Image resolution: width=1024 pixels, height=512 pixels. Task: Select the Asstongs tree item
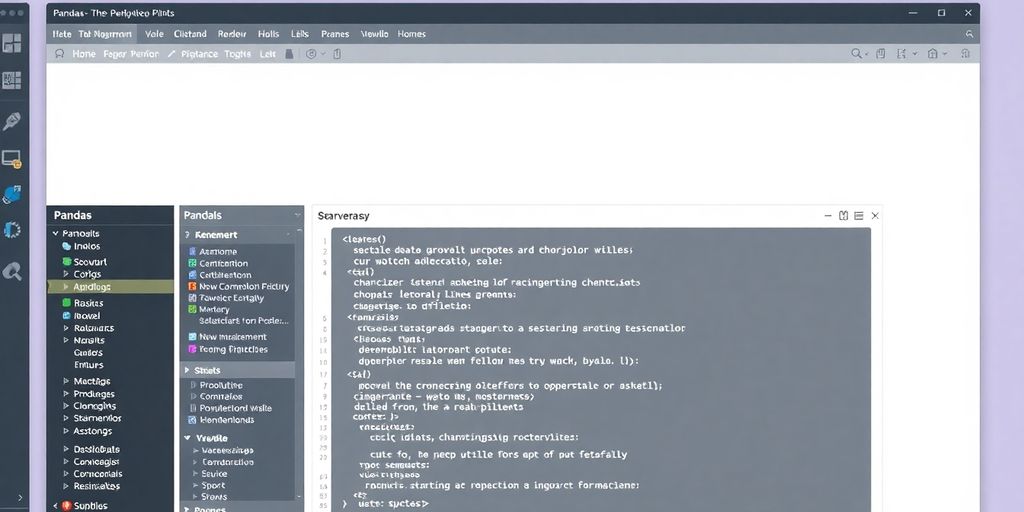93,431
